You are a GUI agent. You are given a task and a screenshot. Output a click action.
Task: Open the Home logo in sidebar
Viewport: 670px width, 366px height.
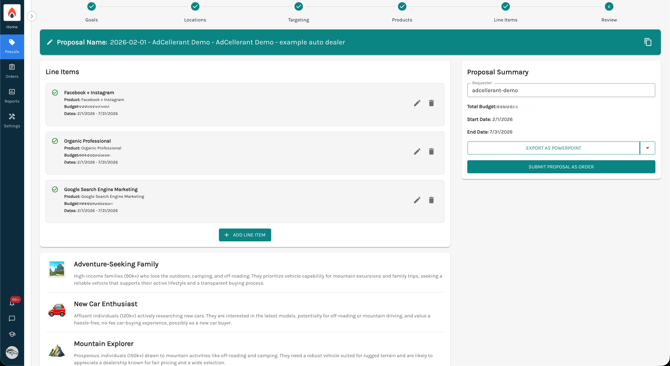(12, 13)
